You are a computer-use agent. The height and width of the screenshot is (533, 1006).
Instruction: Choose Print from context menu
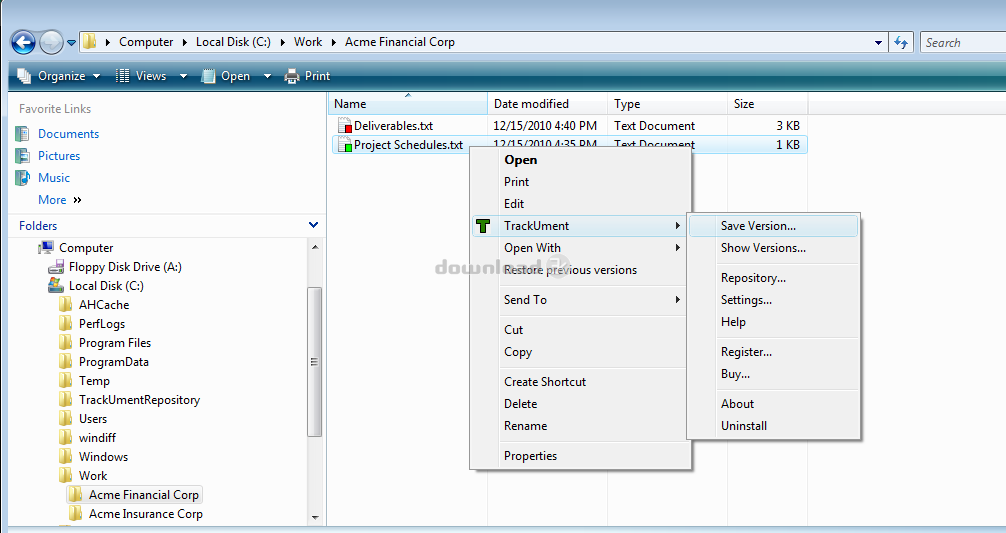516,182
